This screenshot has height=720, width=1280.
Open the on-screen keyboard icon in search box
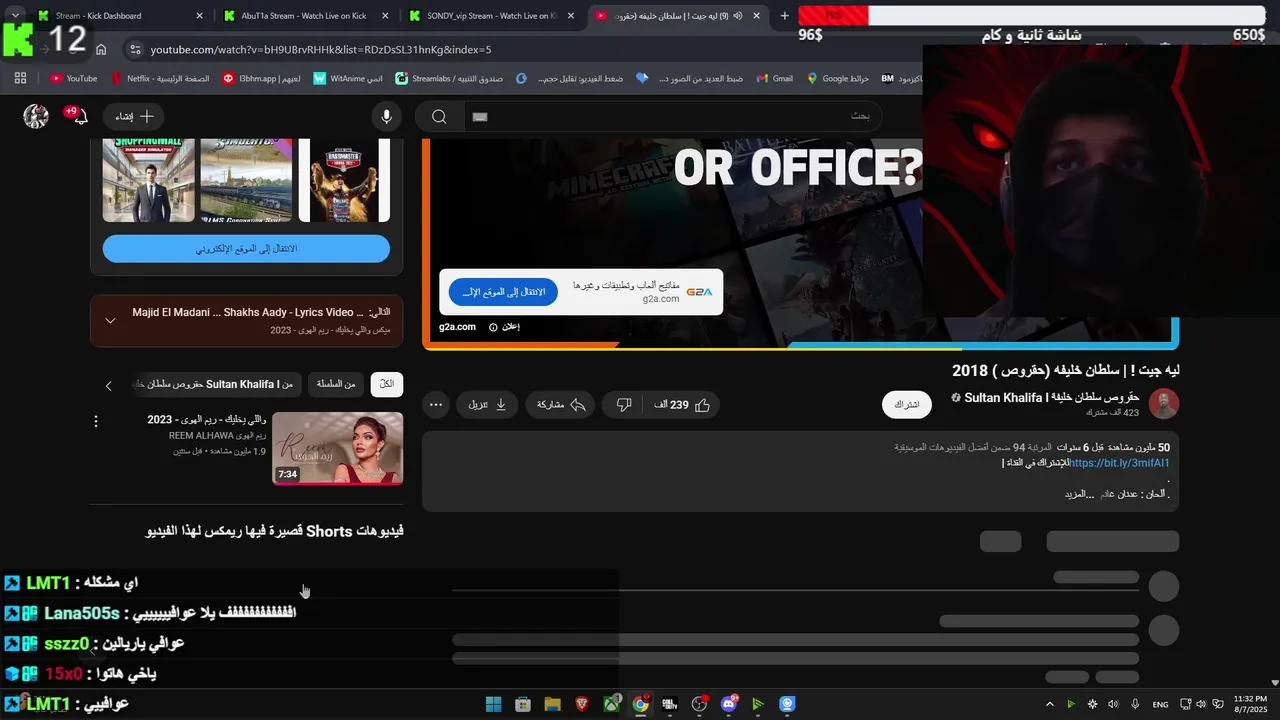click(x=480, y=117)
